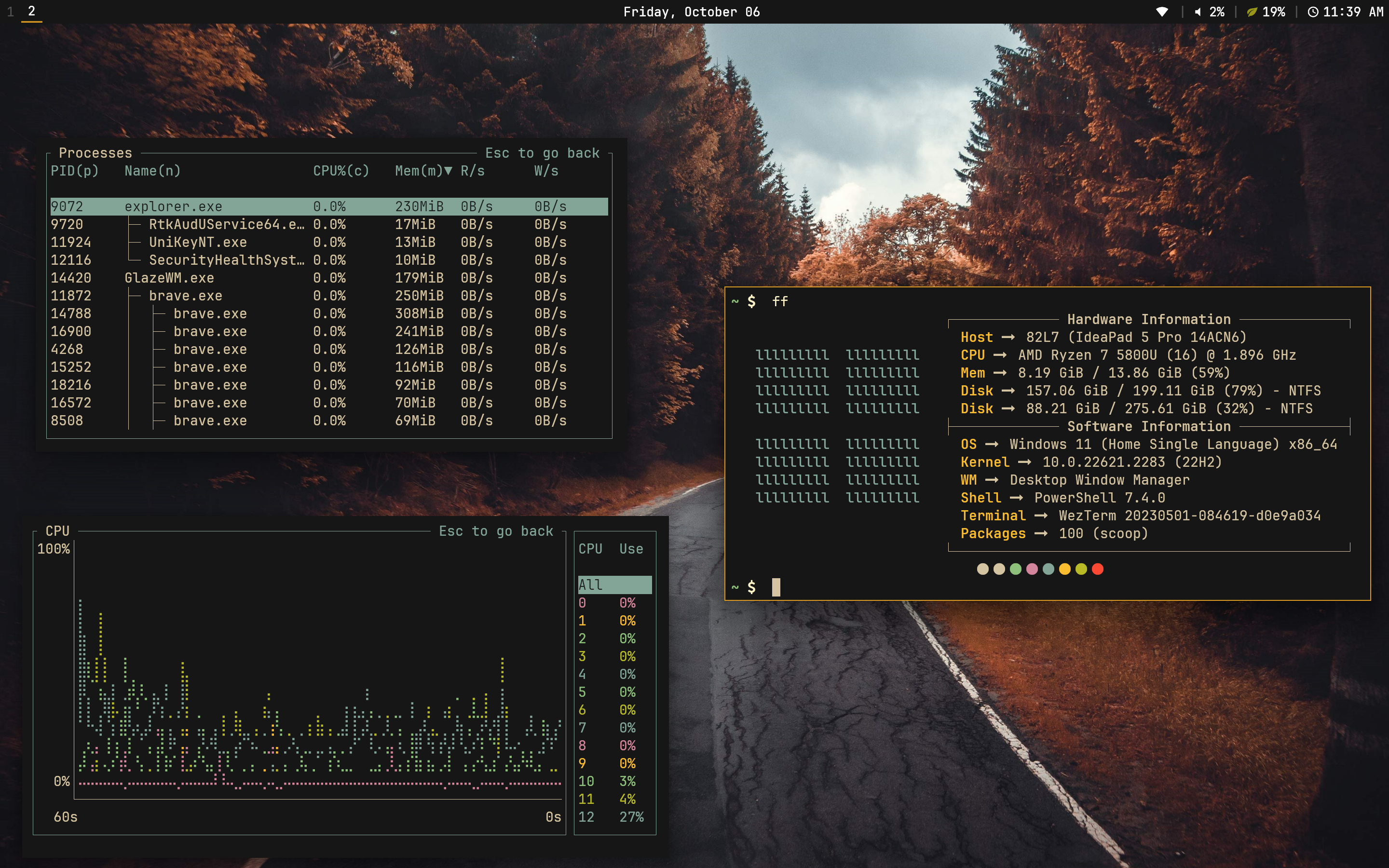1389x868 pixels.
Task: Sort processes by PID(p) column
Action: (x=75, y=171)
